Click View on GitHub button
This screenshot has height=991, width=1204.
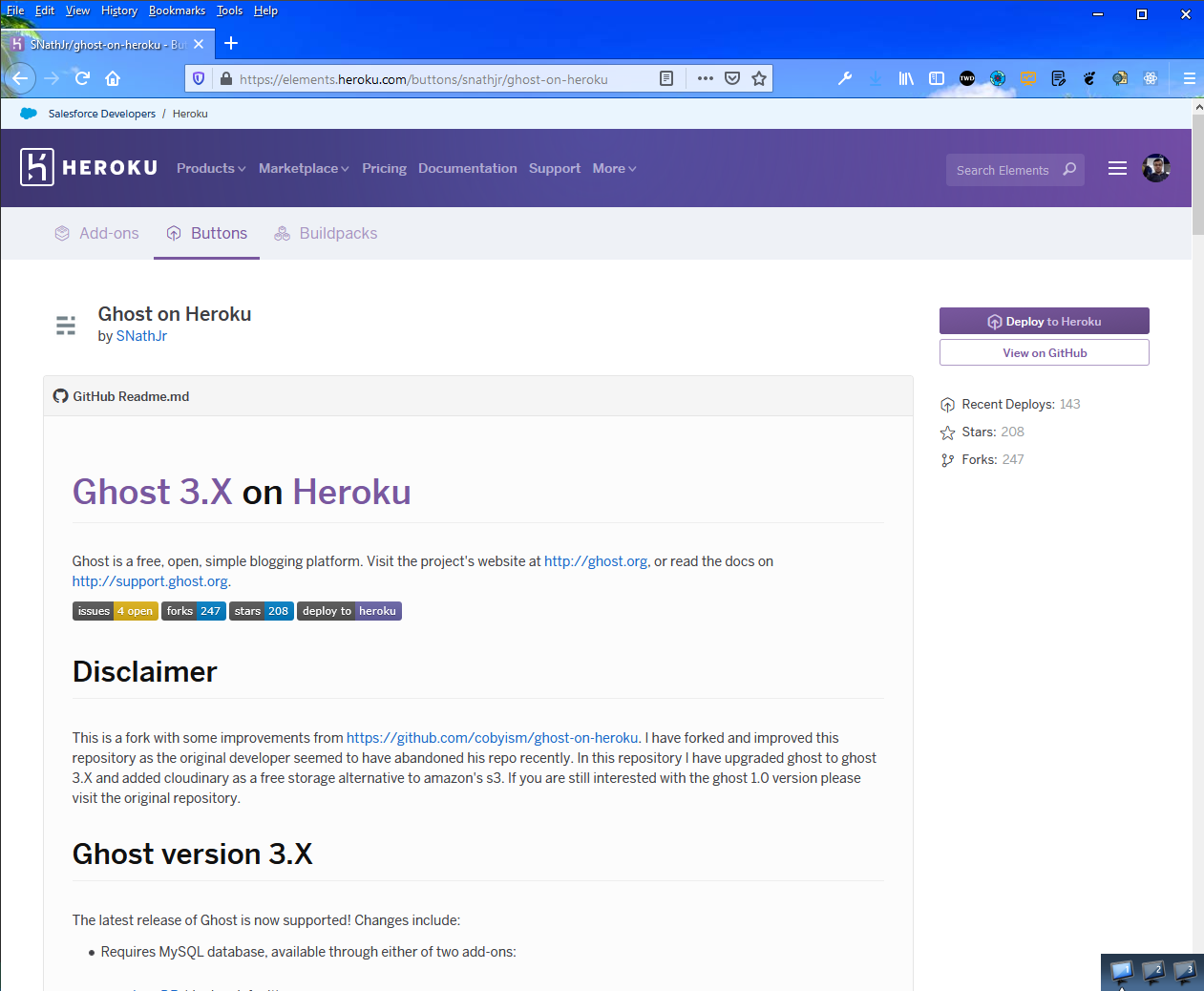click(x=1045, y=352)
